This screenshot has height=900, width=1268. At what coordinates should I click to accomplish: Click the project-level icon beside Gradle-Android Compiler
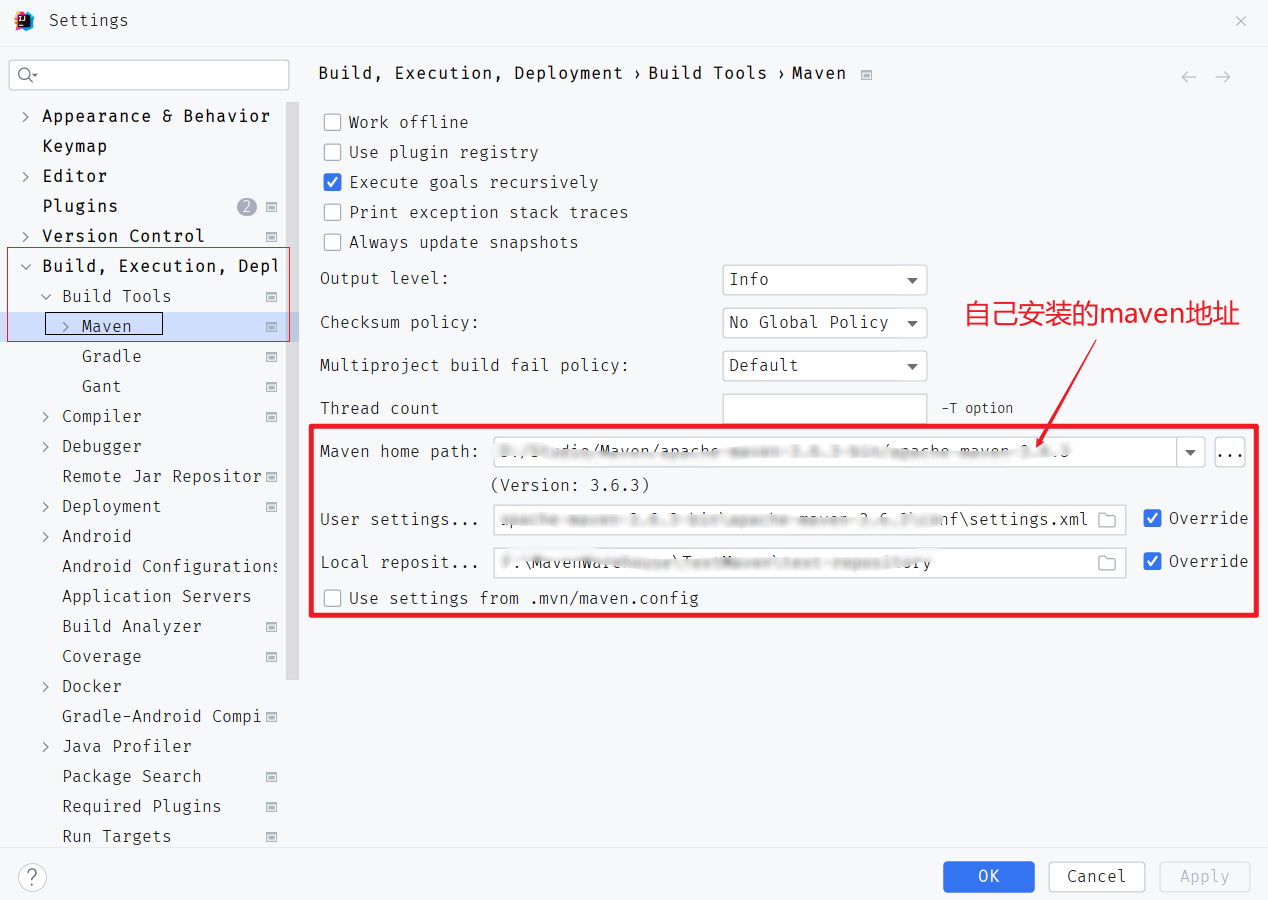coord(271,717)
